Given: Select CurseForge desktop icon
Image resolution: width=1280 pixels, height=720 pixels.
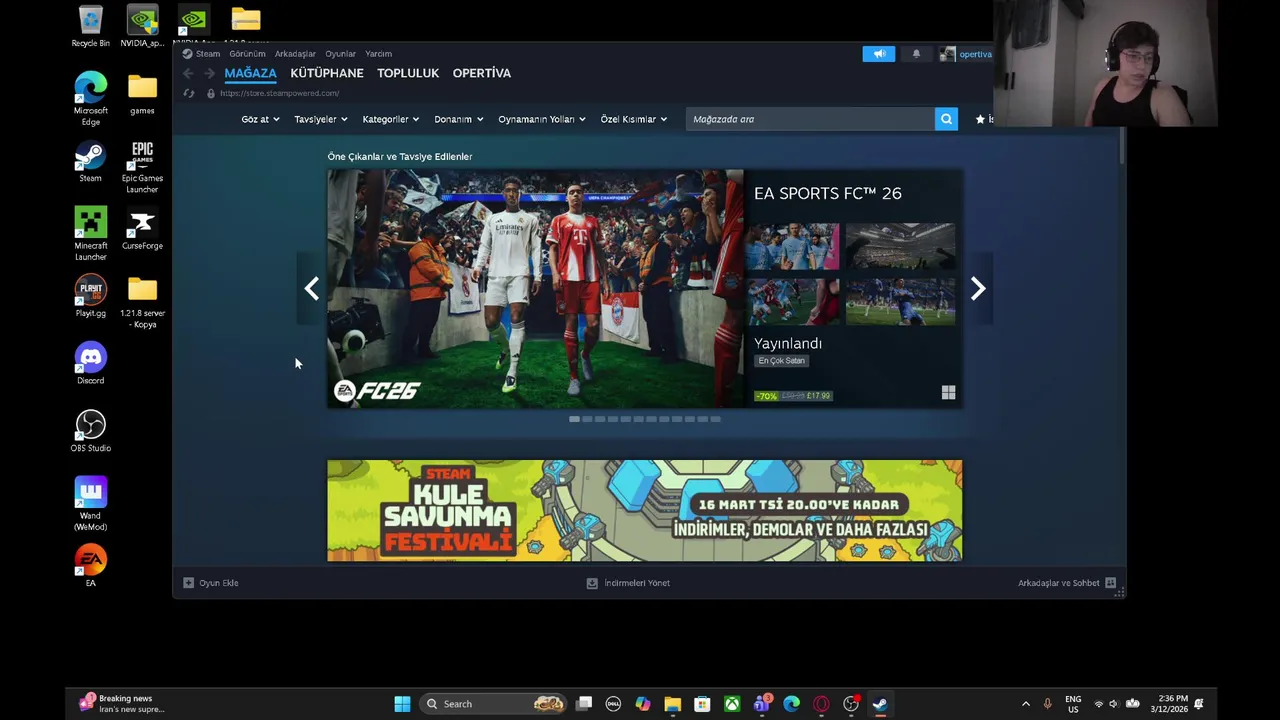Looking at the screenshot, I should 142,229.
